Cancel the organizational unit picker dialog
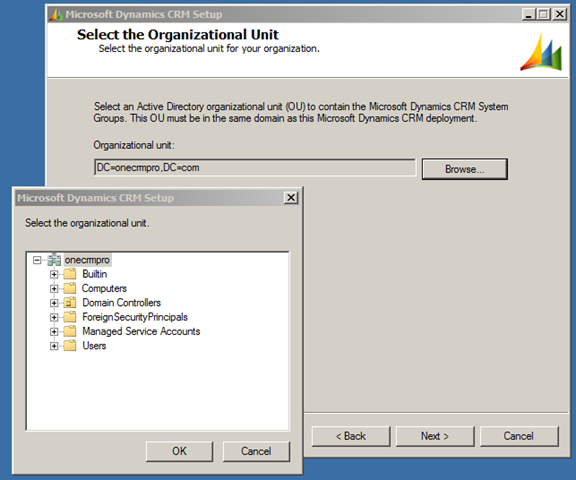The width and height of the screenshot is (576, 480). click(x=256, y=451)
